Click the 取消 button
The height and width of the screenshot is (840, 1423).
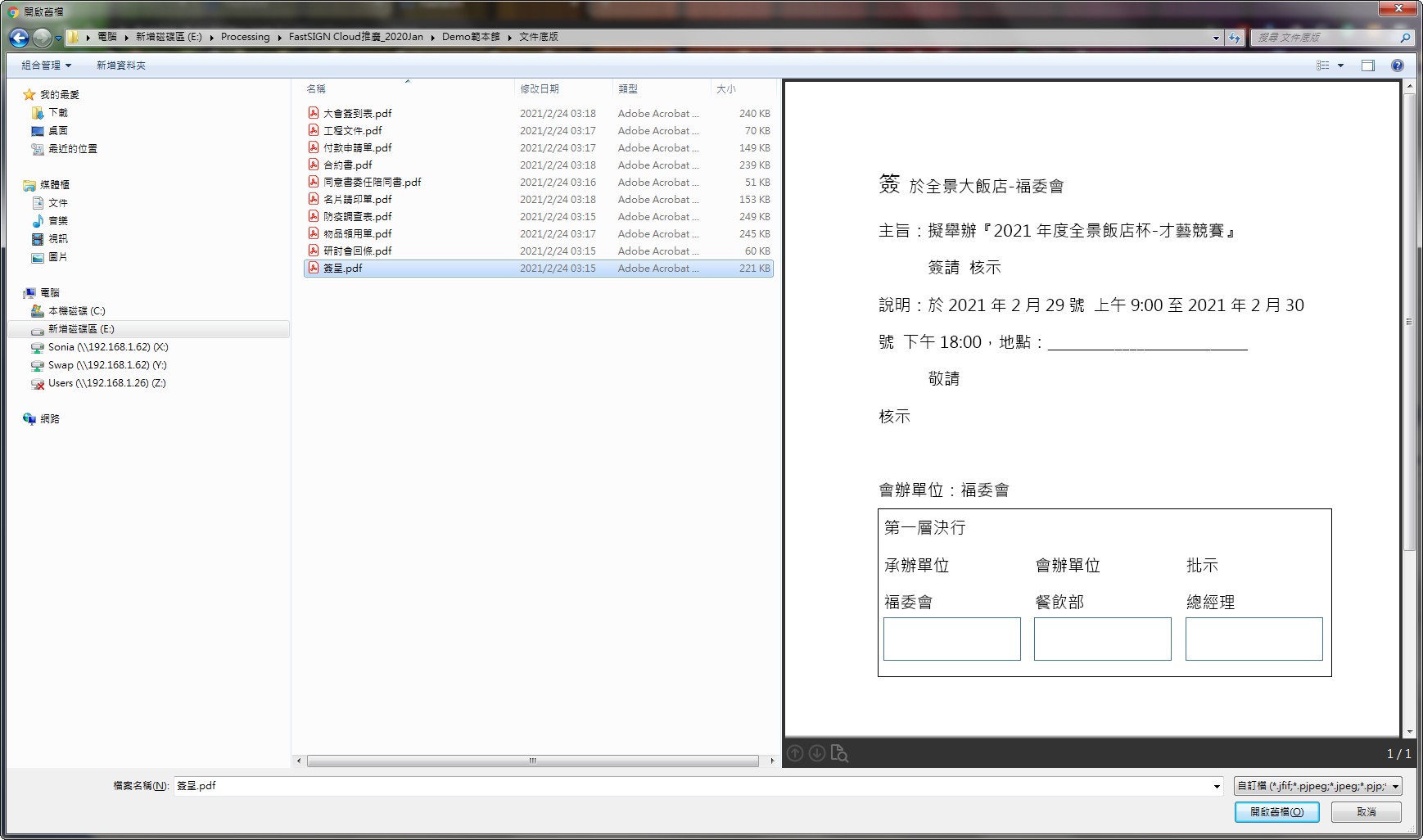1366,812
